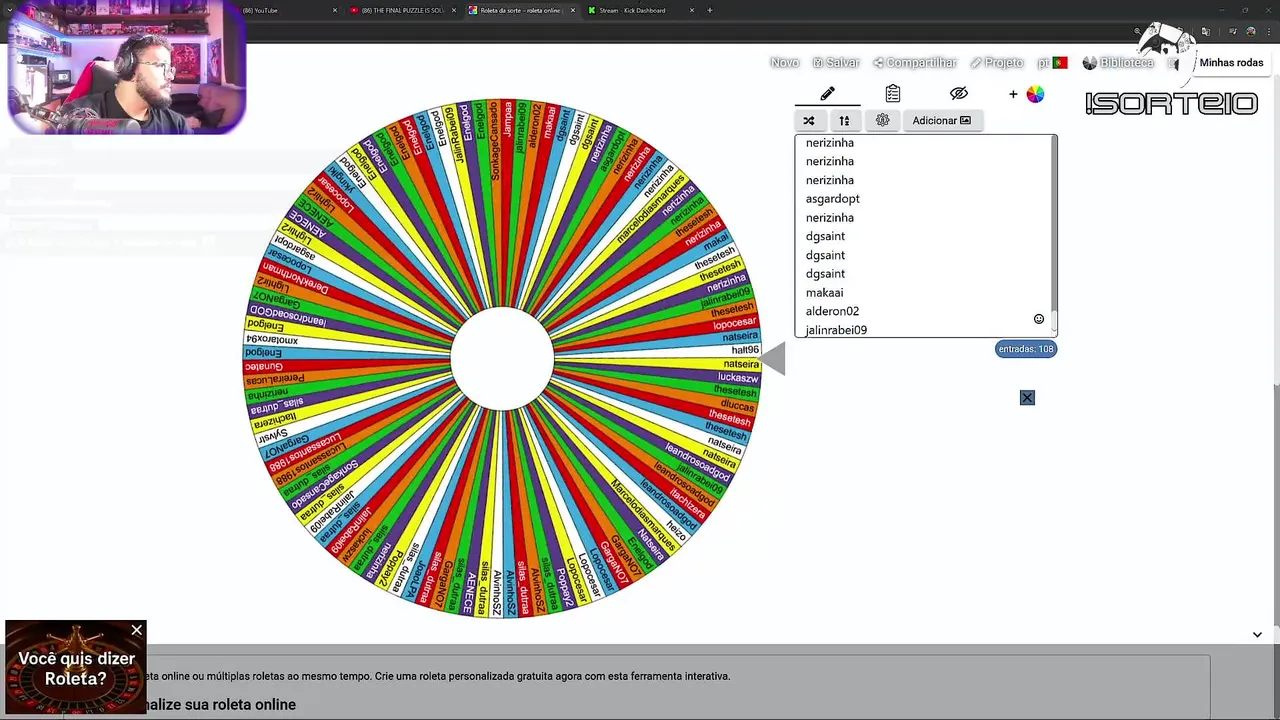This screenshot has width=1280, height=720.
Task: Spin the wheel by clicking its center
Action: tap(502, 358)
